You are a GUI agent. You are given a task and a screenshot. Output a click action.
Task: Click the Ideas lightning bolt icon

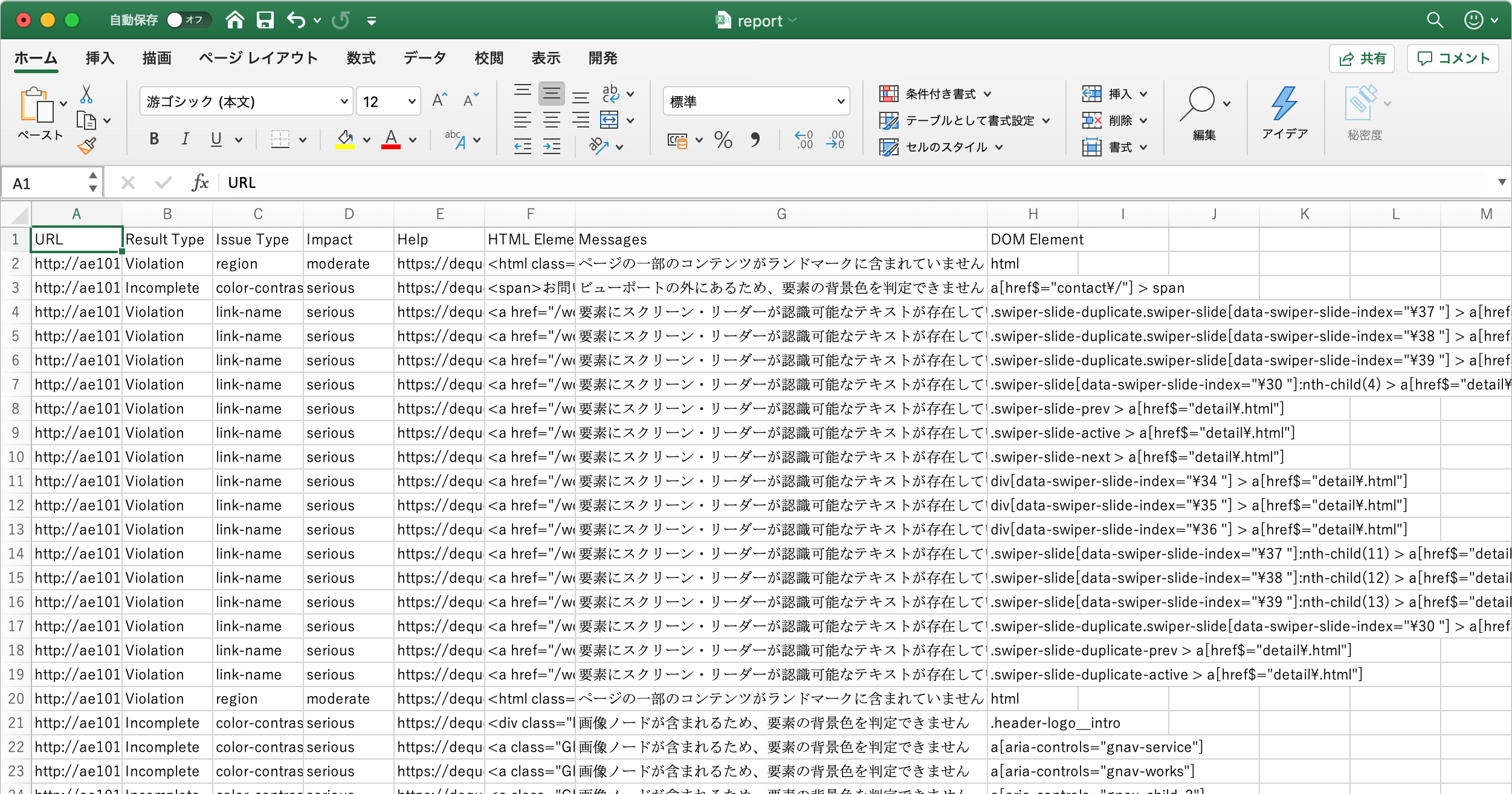coord(1284,104)
